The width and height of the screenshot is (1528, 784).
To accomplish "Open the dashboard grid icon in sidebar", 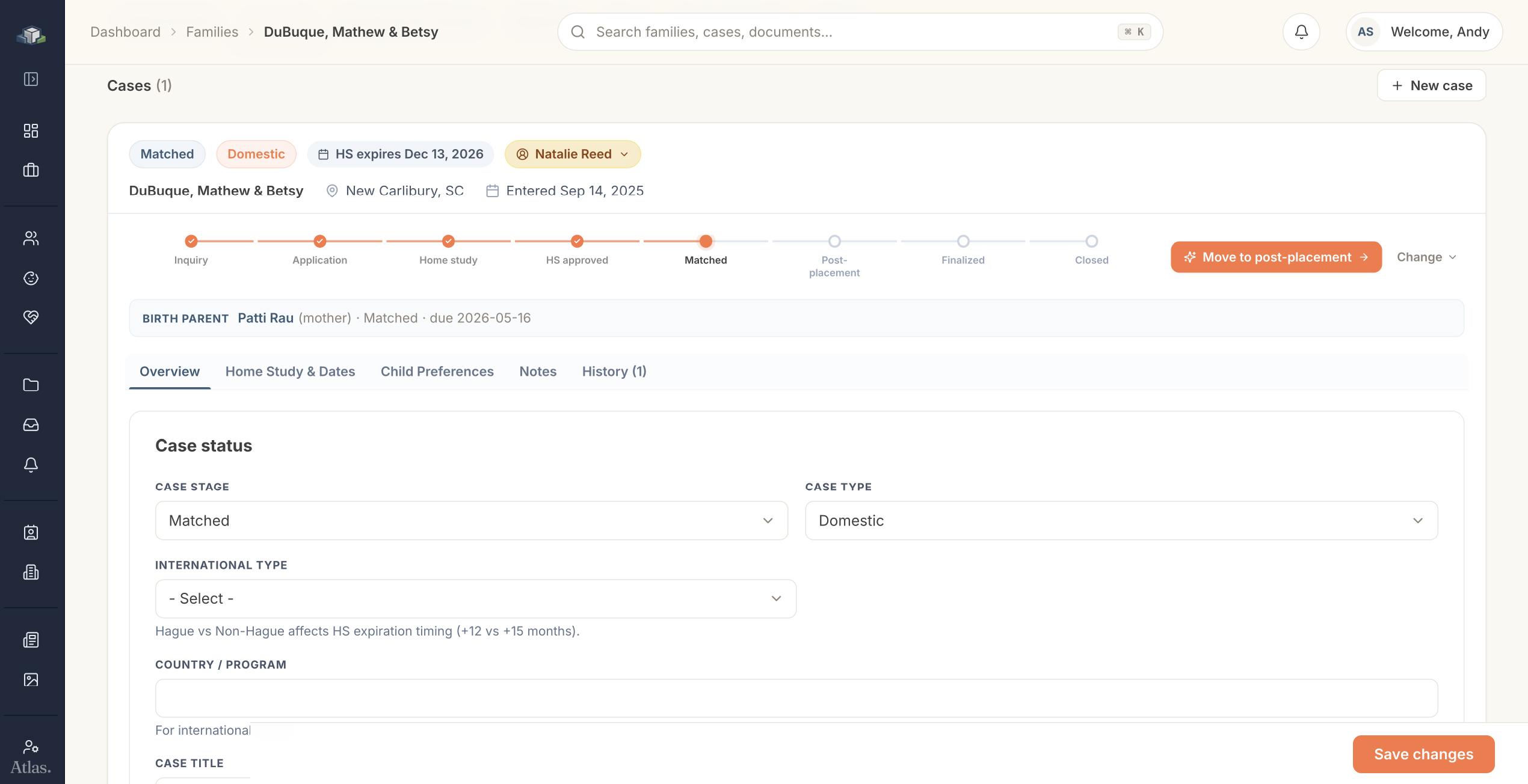I will [x=31, y=130].
